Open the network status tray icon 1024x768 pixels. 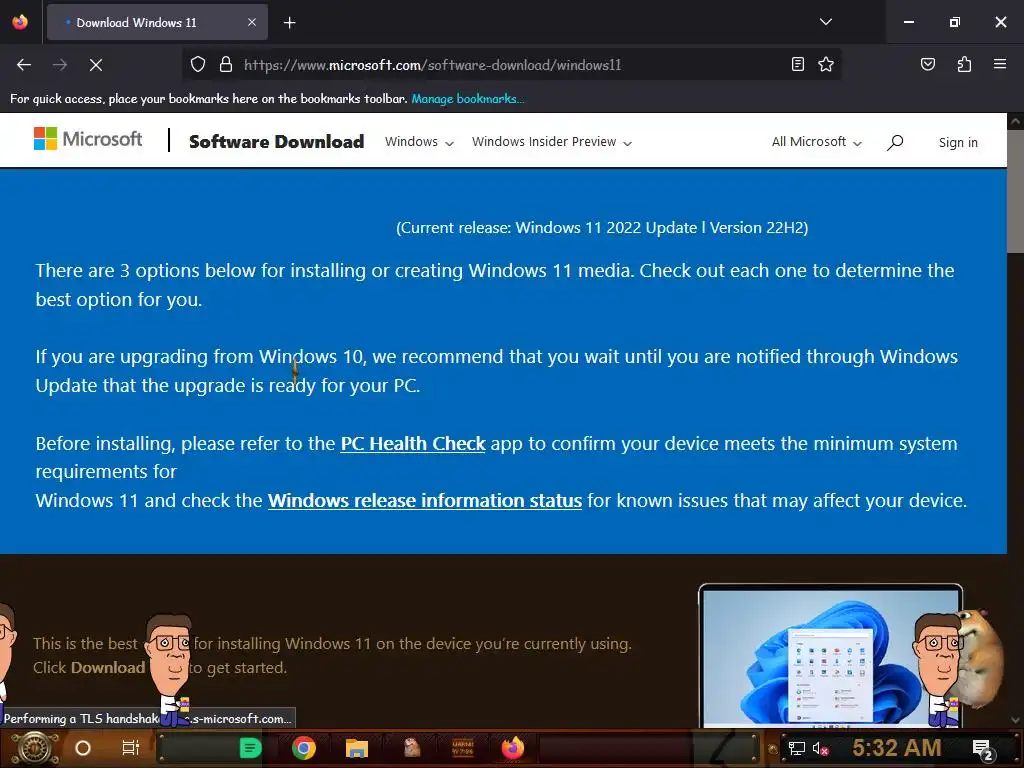[x=796, y=748]
